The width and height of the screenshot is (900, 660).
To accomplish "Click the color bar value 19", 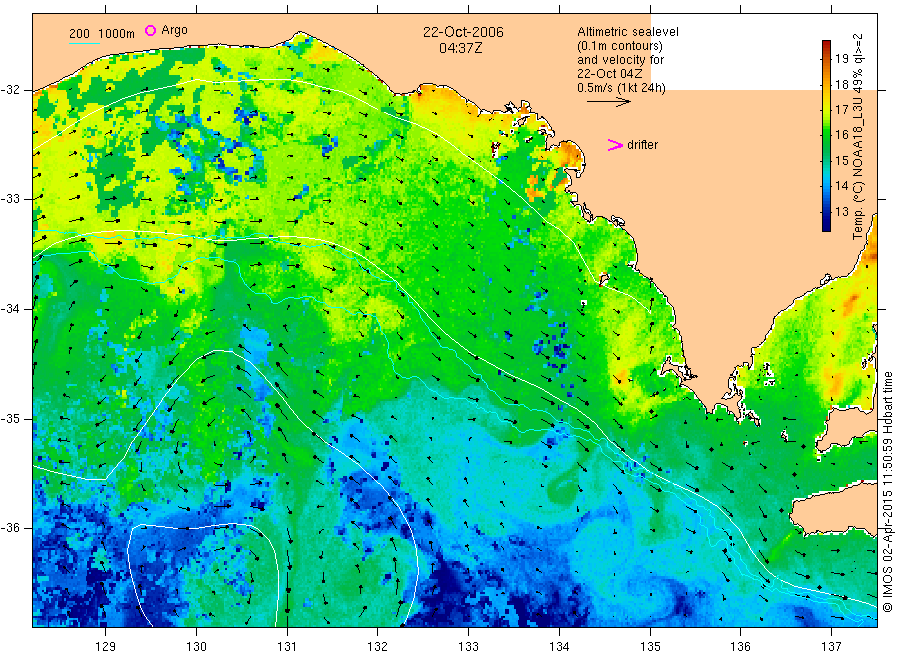I will (841, 59).
